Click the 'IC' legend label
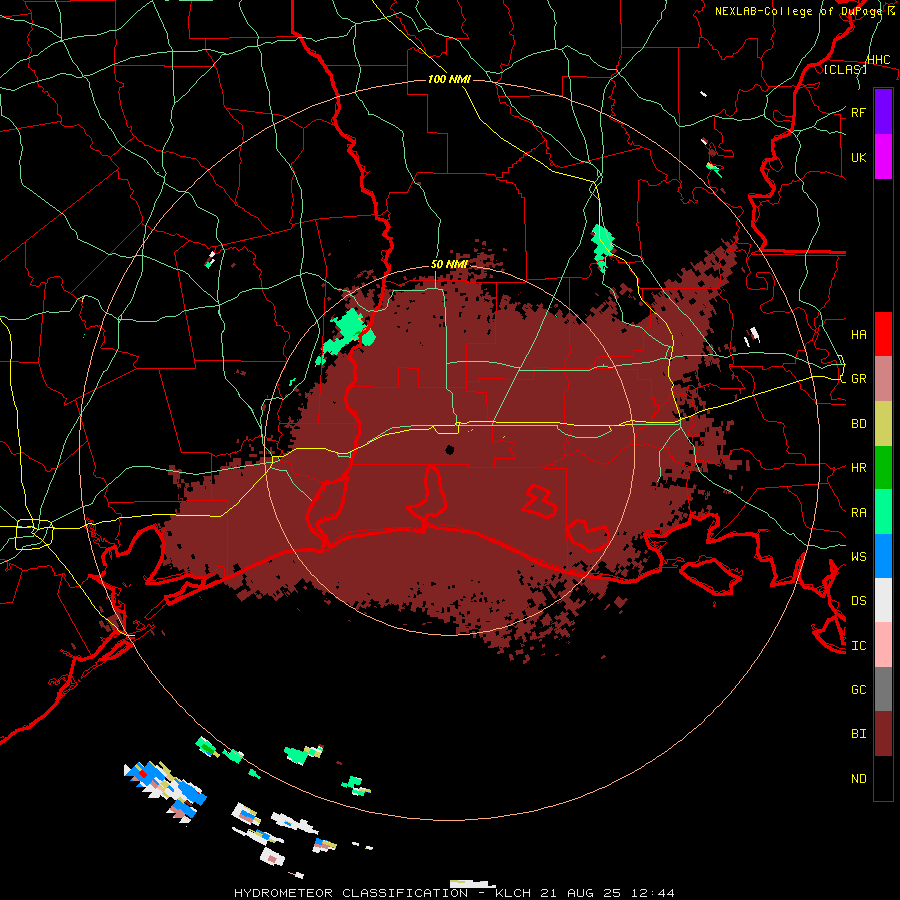 click(x=858, y=645)
